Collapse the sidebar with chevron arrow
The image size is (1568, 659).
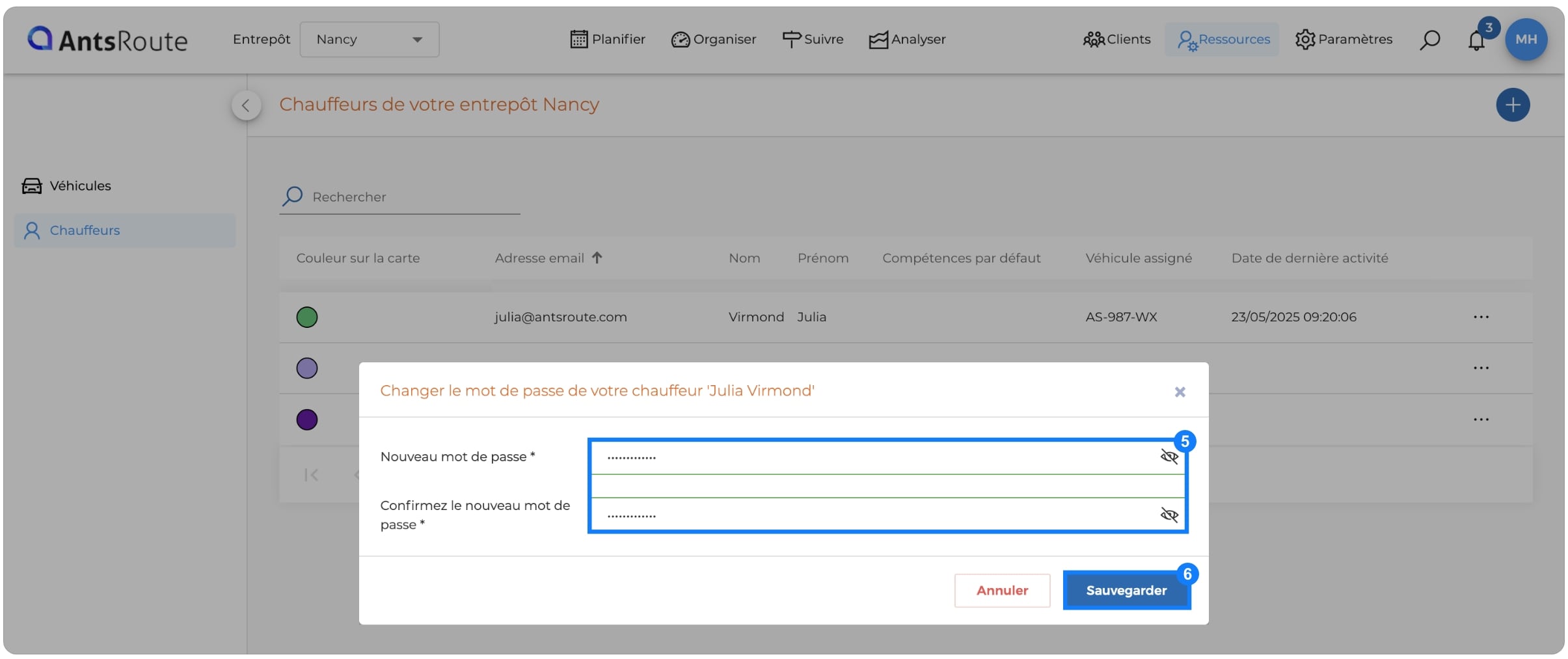coord(246,105)
